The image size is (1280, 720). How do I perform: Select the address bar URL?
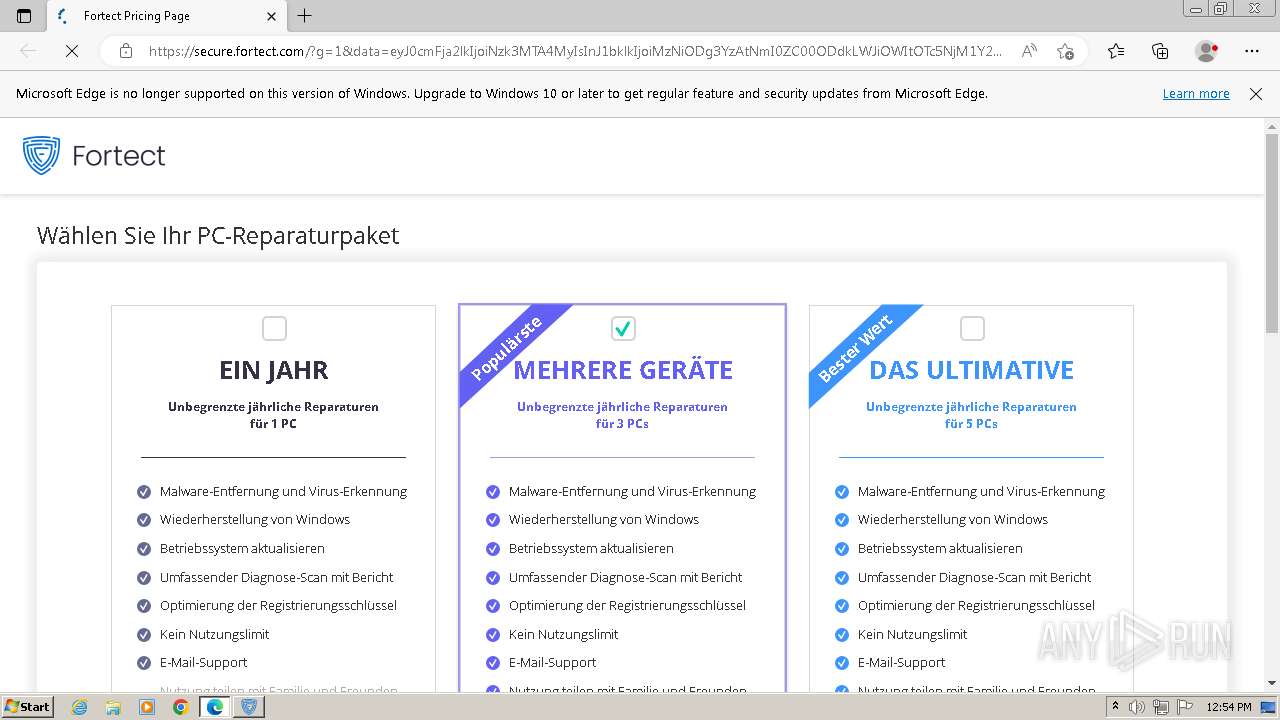(x=575, y=51)
